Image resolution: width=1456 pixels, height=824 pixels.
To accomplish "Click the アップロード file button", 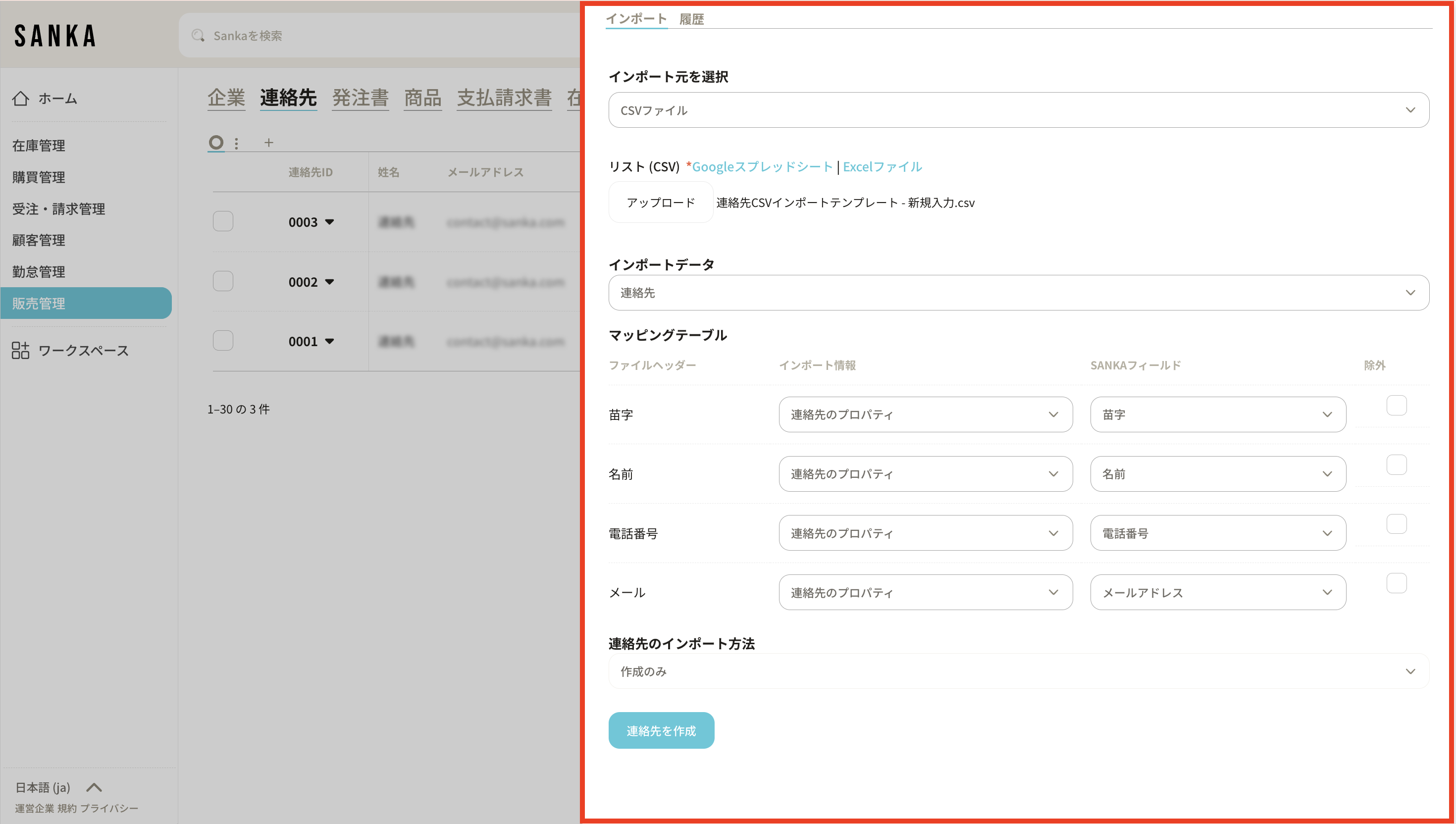I will (x=660, y=203).
